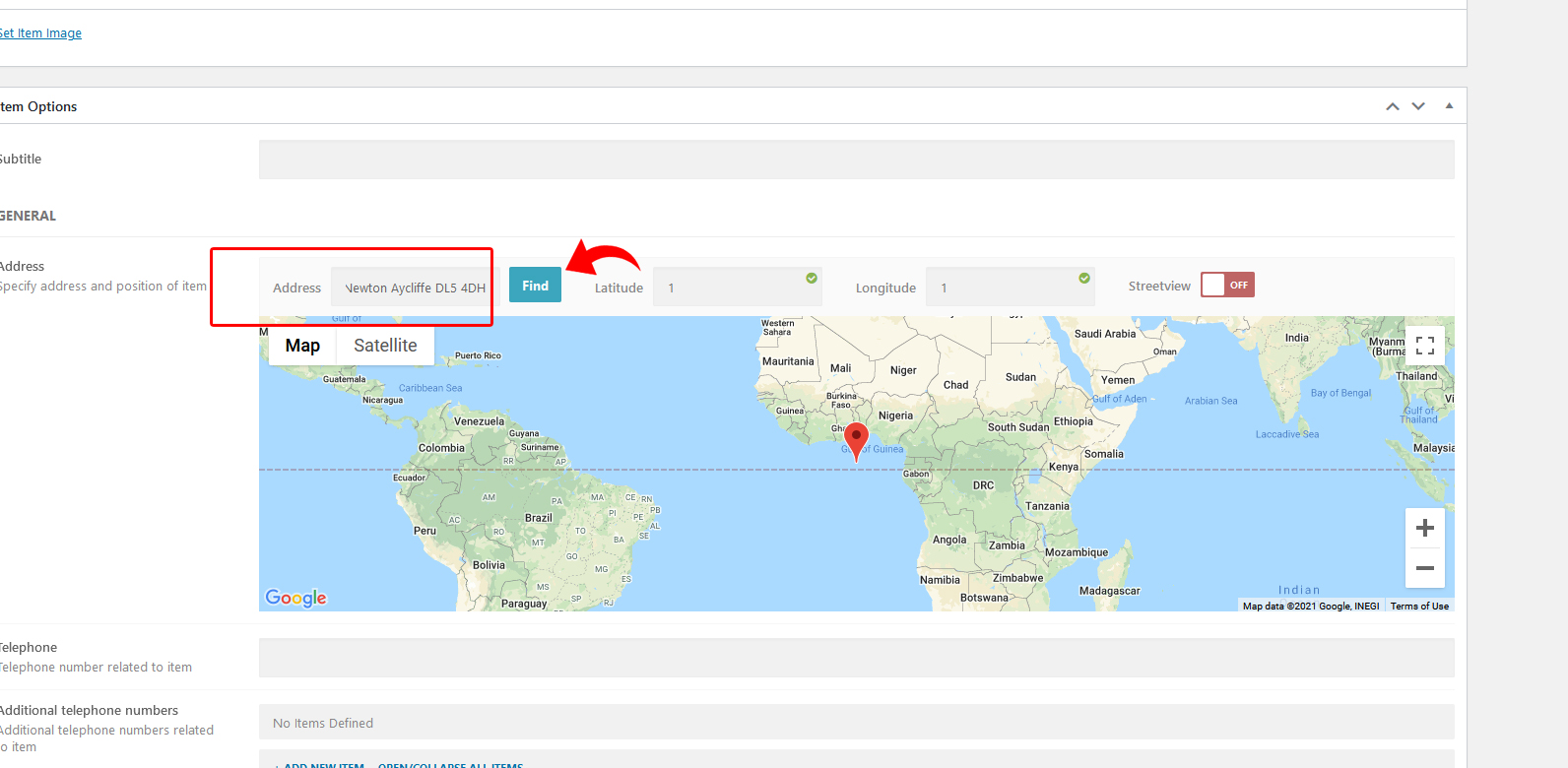Click the GENERAL section heading
This screenshot has width=1568, height=768.
(x=28, y=216)
